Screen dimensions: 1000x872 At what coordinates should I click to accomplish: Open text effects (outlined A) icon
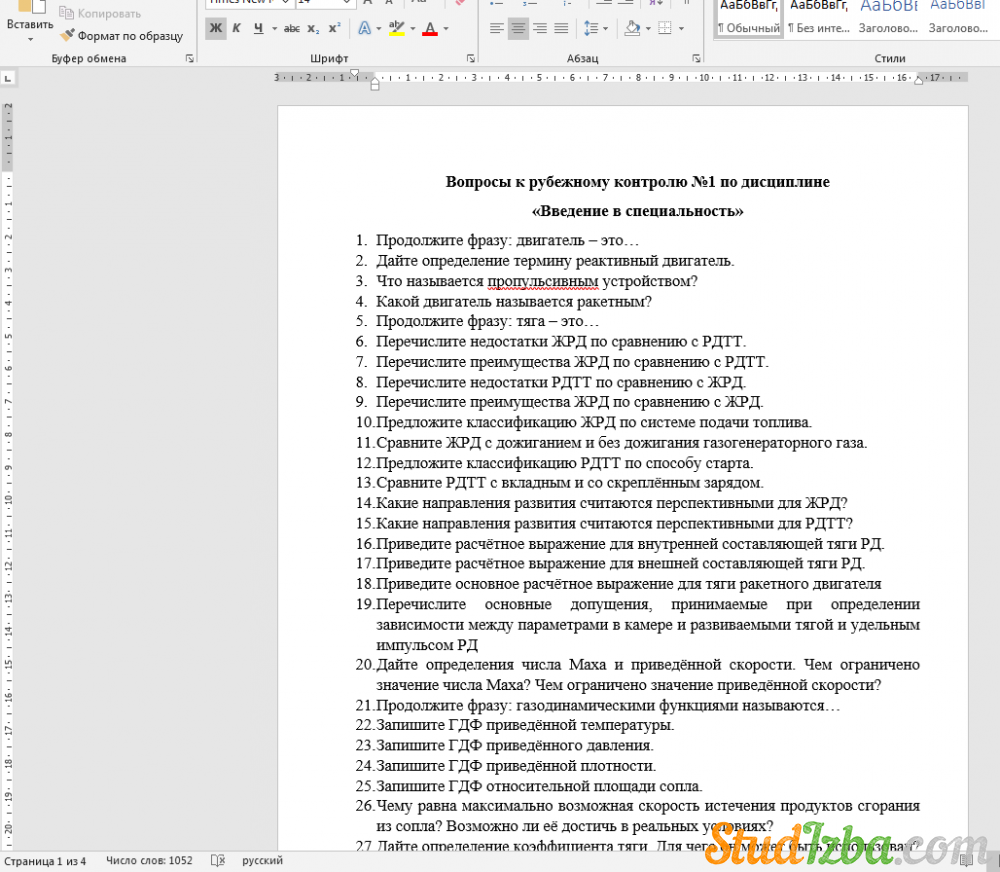(364, 28)
